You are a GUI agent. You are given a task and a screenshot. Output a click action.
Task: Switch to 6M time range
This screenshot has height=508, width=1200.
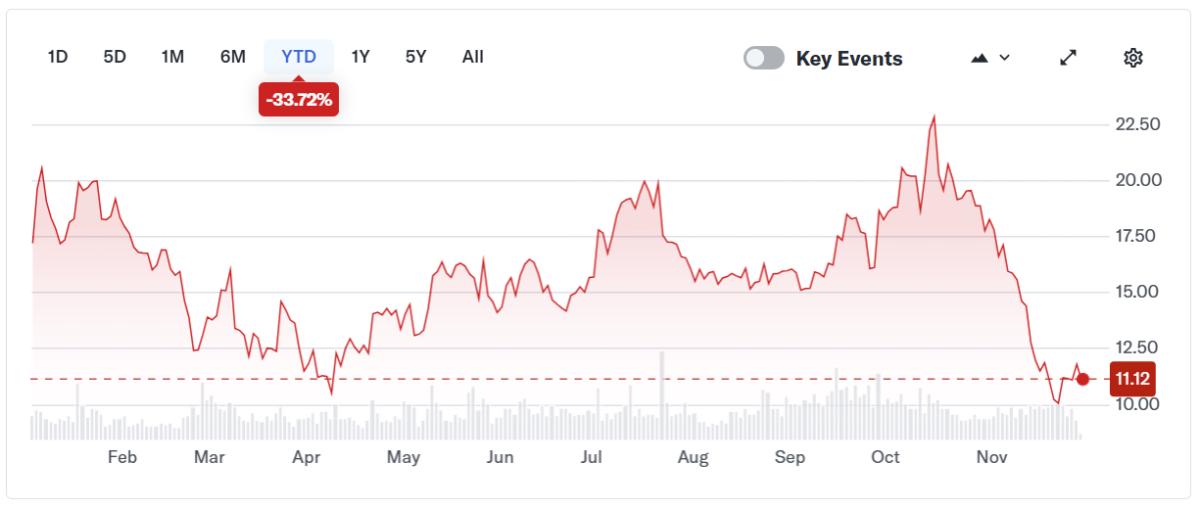pos(232,57)
